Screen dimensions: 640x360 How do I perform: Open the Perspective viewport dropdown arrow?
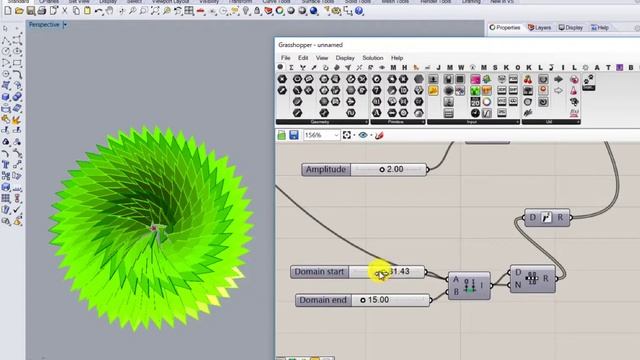[x=65, y=25]
